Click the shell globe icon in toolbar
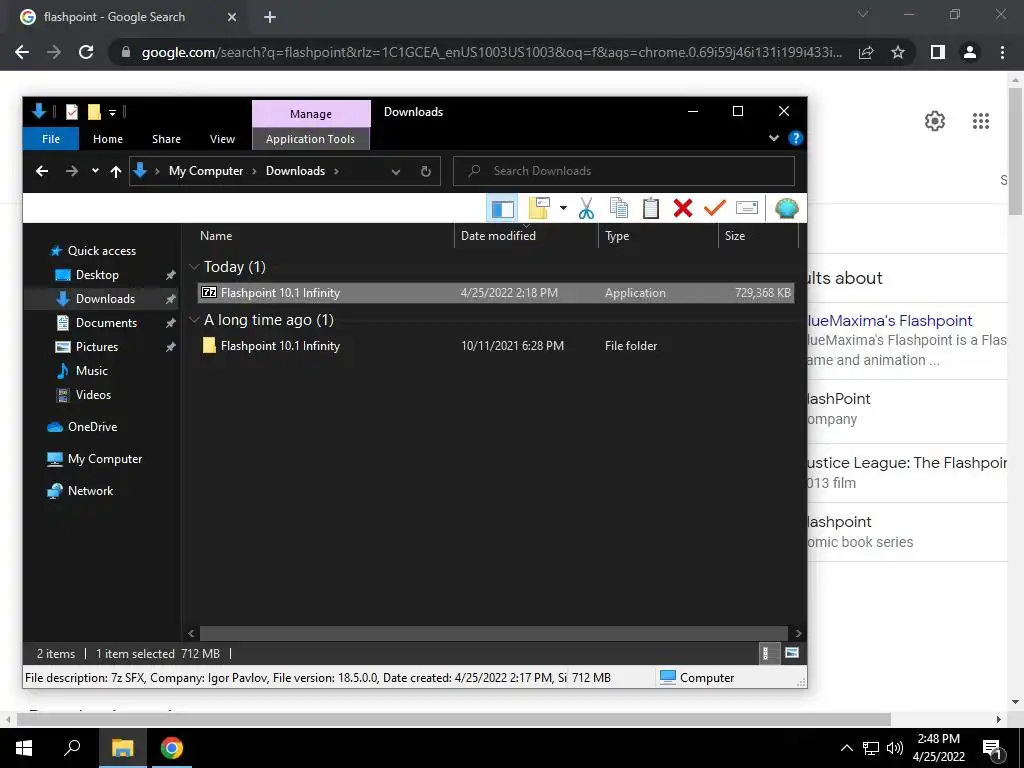1024x768 pixels. coord(786,208)
